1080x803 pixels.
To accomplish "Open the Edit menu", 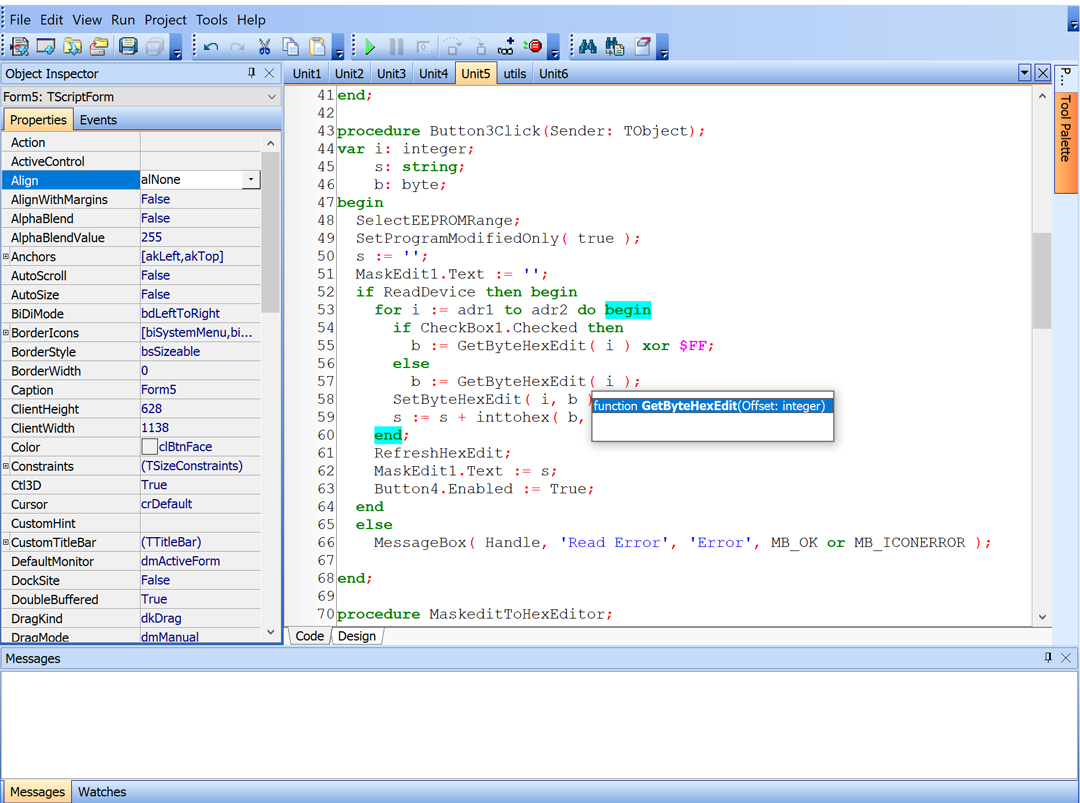I will tap(52, 20).
